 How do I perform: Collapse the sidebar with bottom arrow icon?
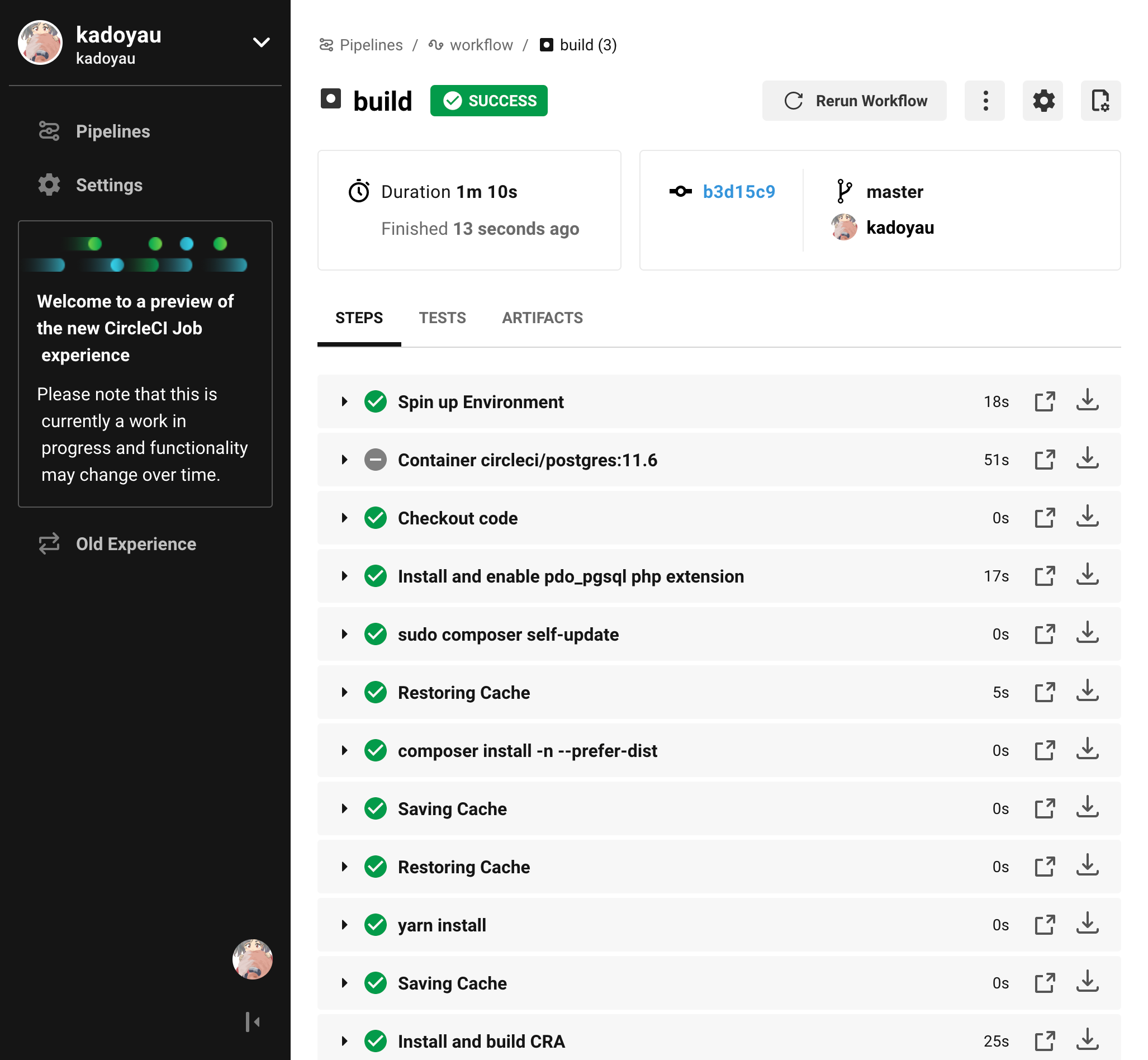pos(252,1021)
